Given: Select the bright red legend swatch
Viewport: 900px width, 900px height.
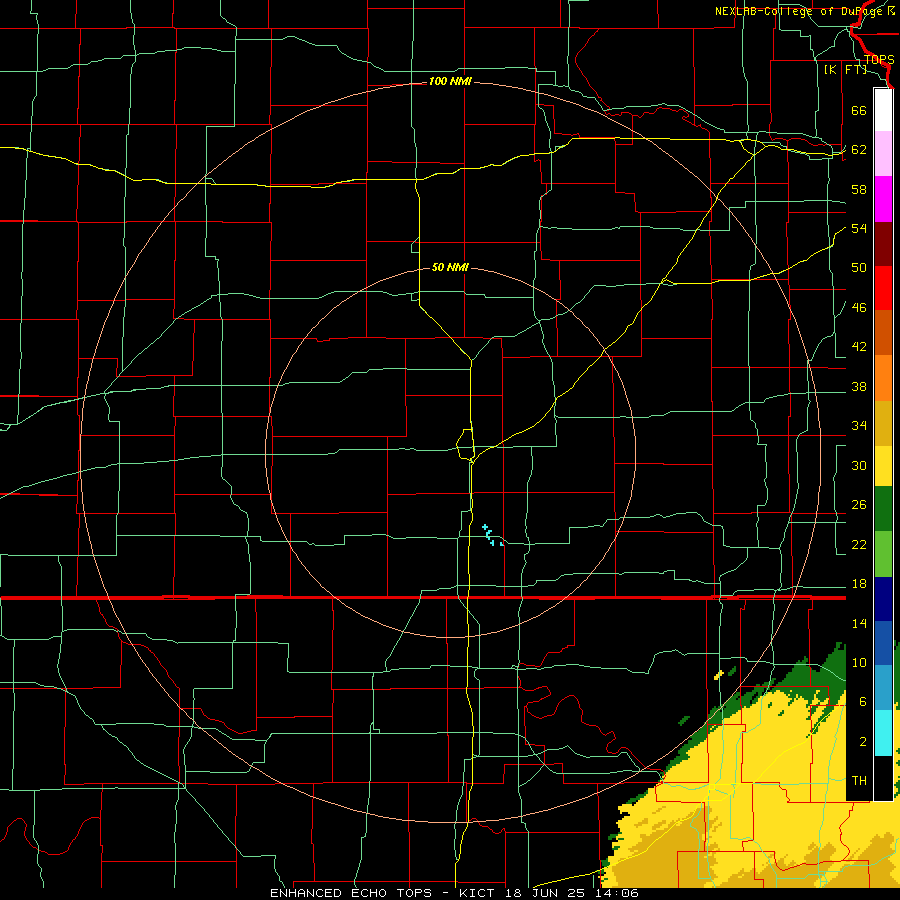Looking at the screenshot, I should 883,288.
